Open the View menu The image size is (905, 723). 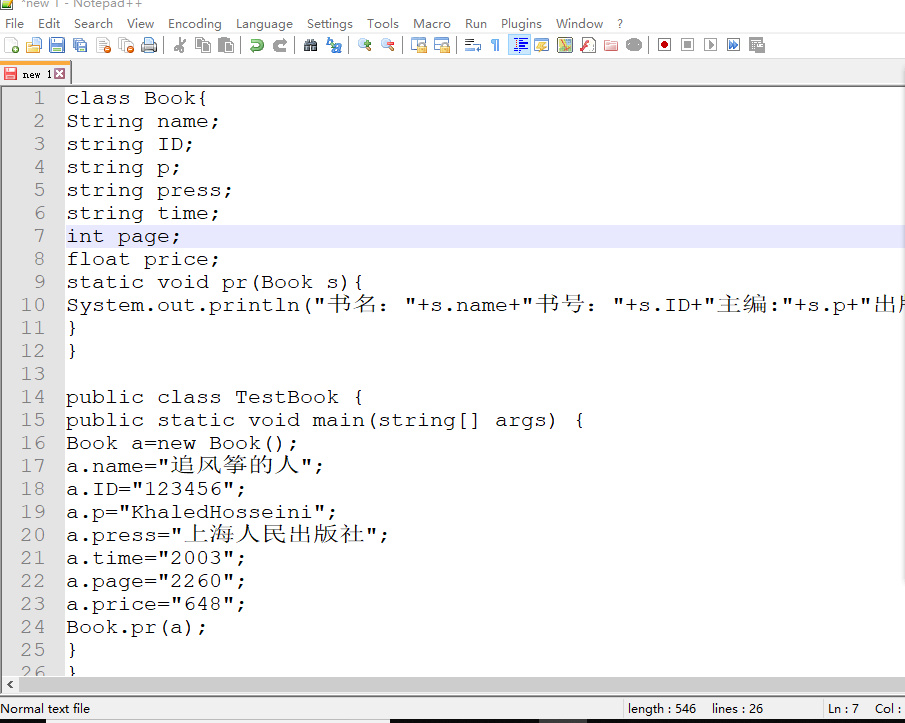pos(140,24)
